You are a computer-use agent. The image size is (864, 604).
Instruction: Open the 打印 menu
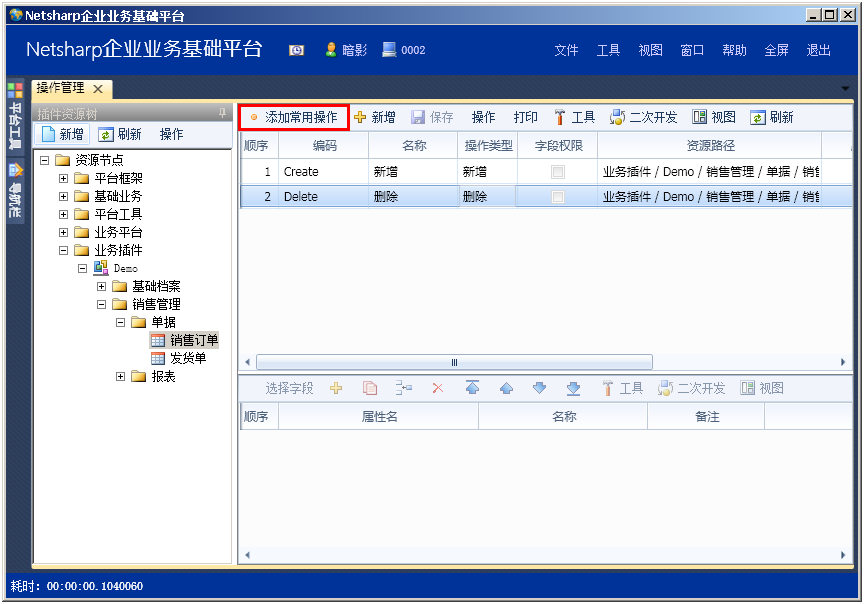point(525,117)
